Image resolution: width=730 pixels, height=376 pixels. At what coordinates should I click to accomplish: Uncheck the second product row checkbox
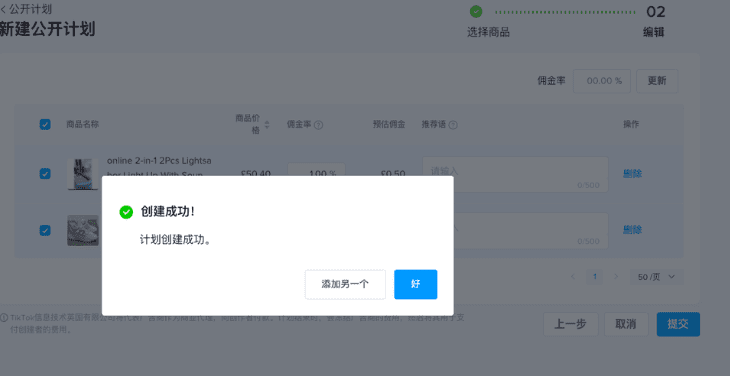(x=45, y=230)
